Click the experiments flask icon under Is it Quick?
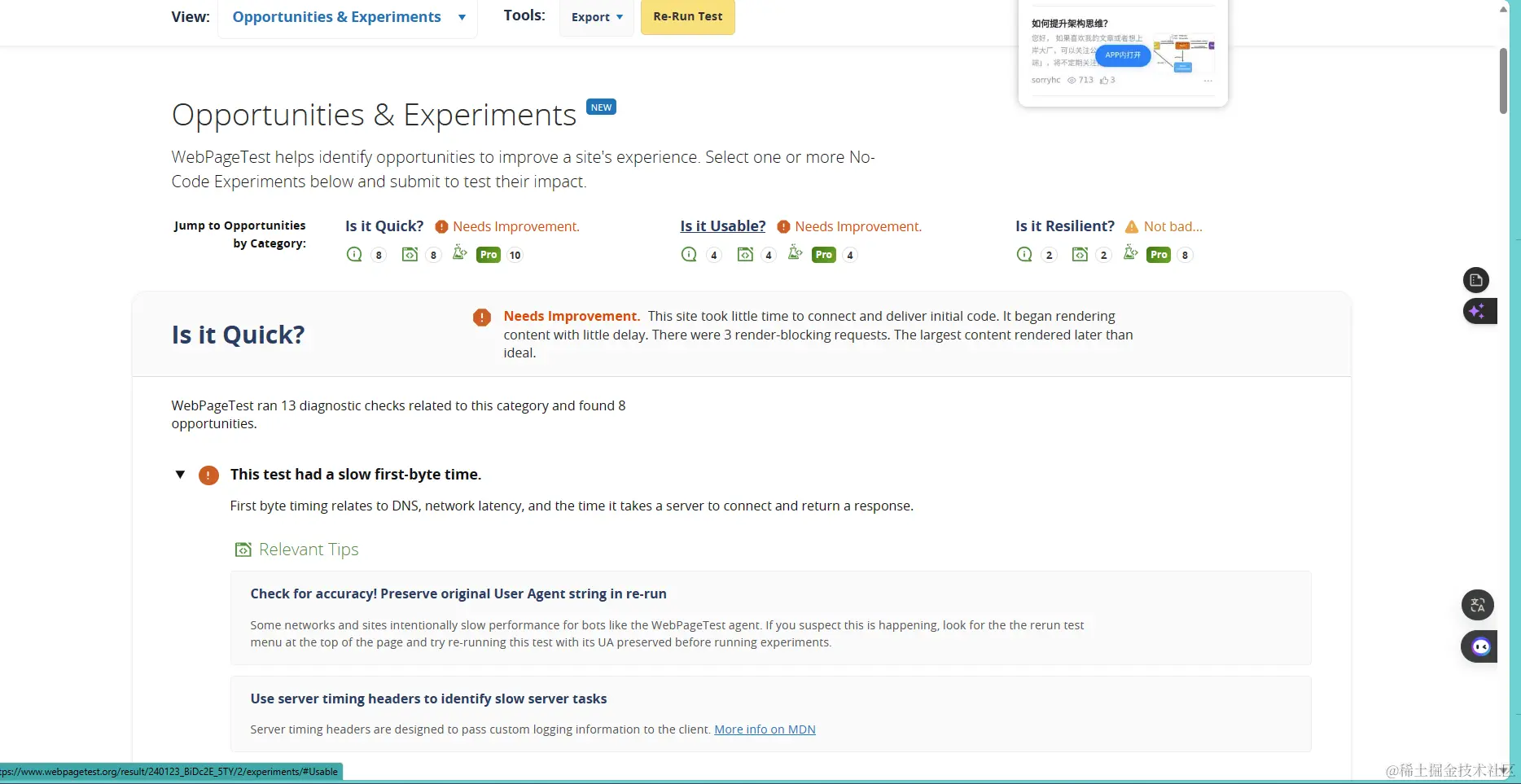Screen dimensions: 1521x784 click(x=460, y=253)
